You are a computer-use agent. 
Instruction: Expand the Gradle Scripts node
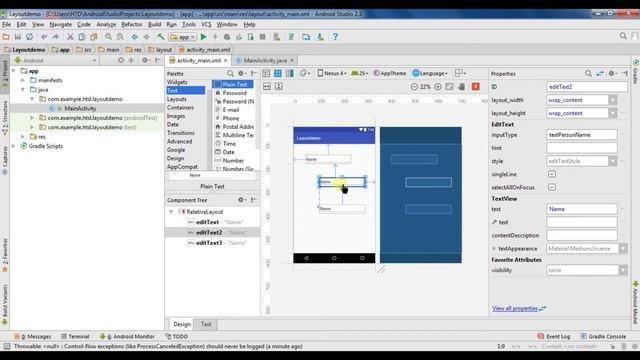[x=13, y=146]
